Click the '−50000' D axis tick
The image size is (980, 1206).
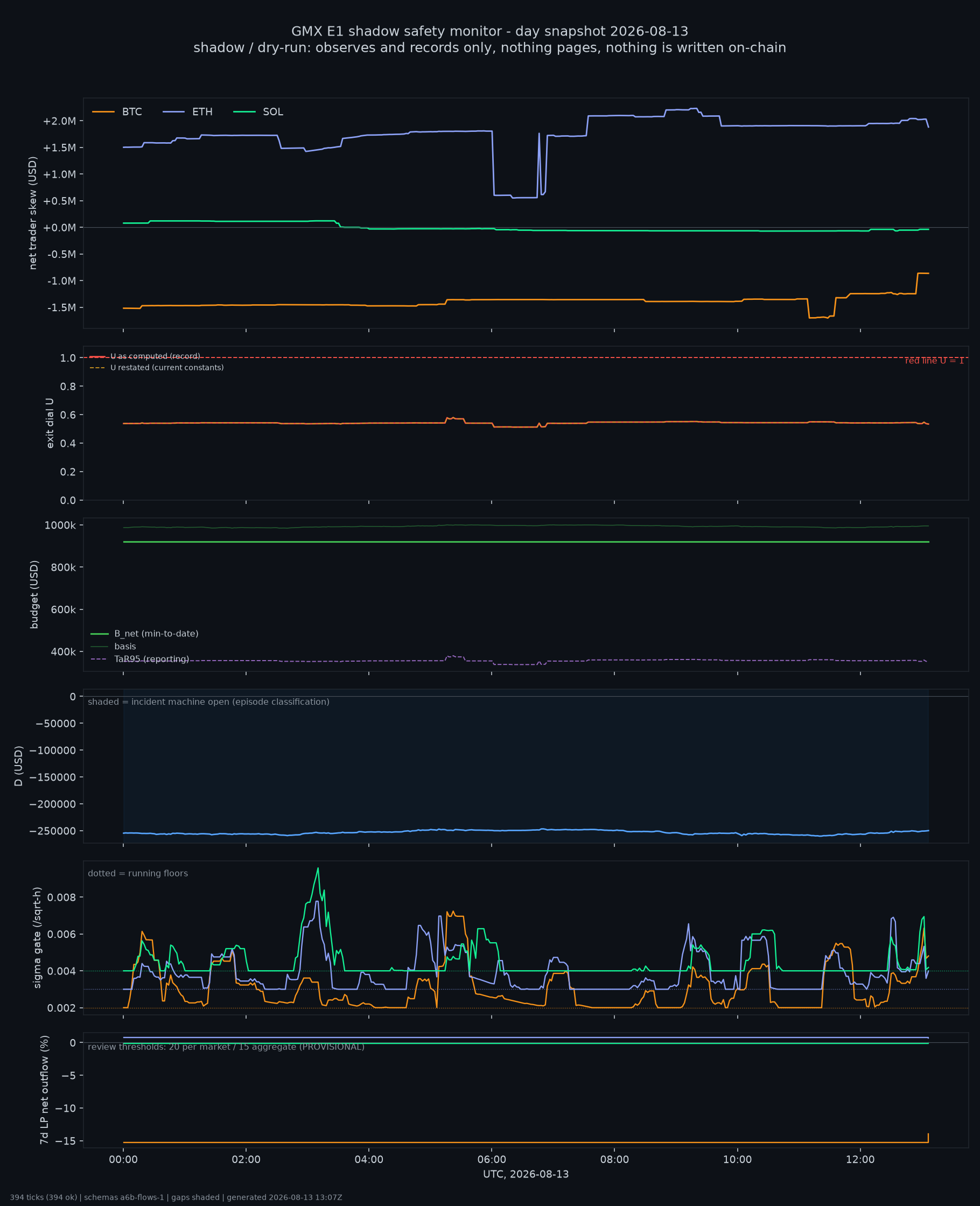(x=55, y=724)
